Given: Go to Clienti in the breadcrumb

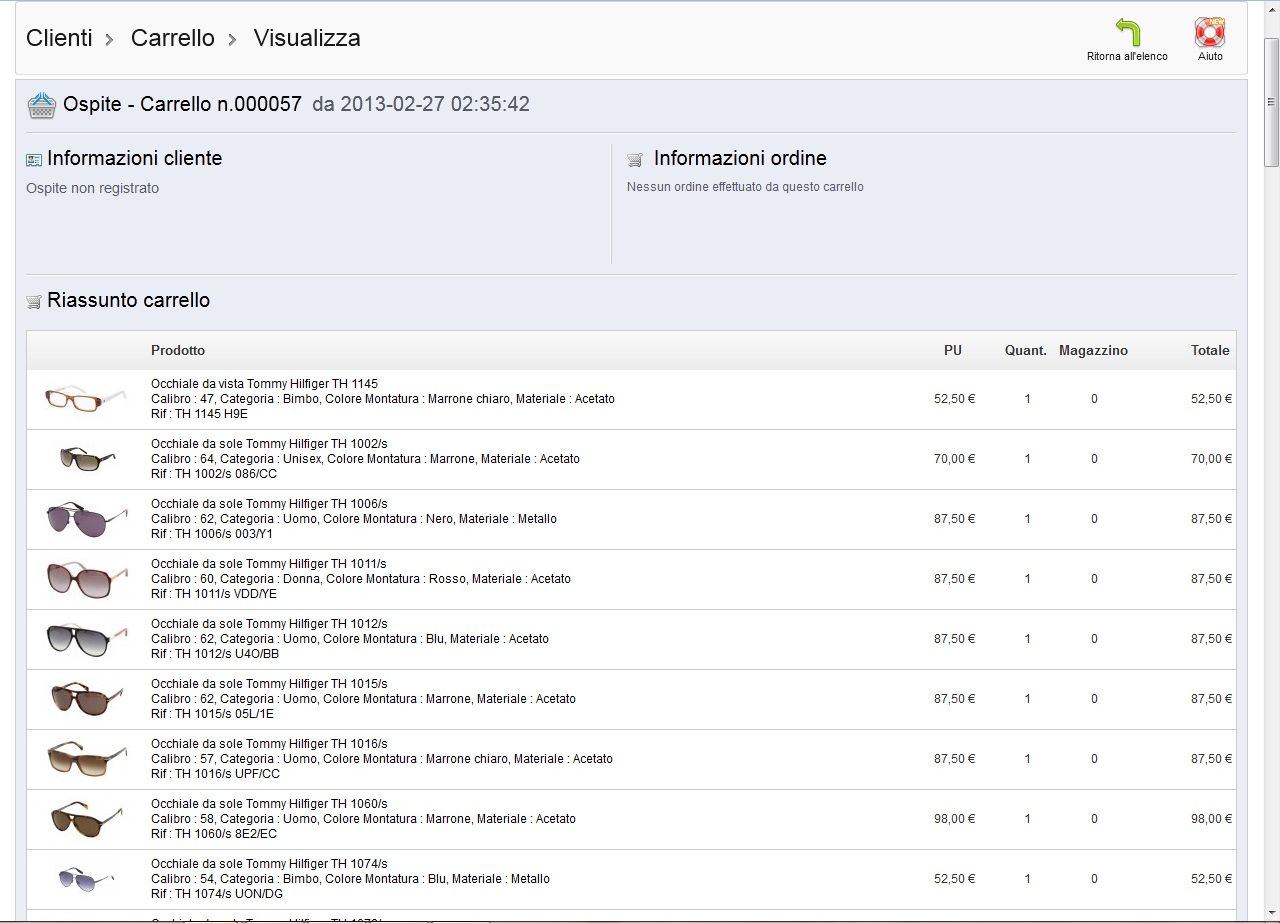Looking at the screenshot, I should pos(59,38).
